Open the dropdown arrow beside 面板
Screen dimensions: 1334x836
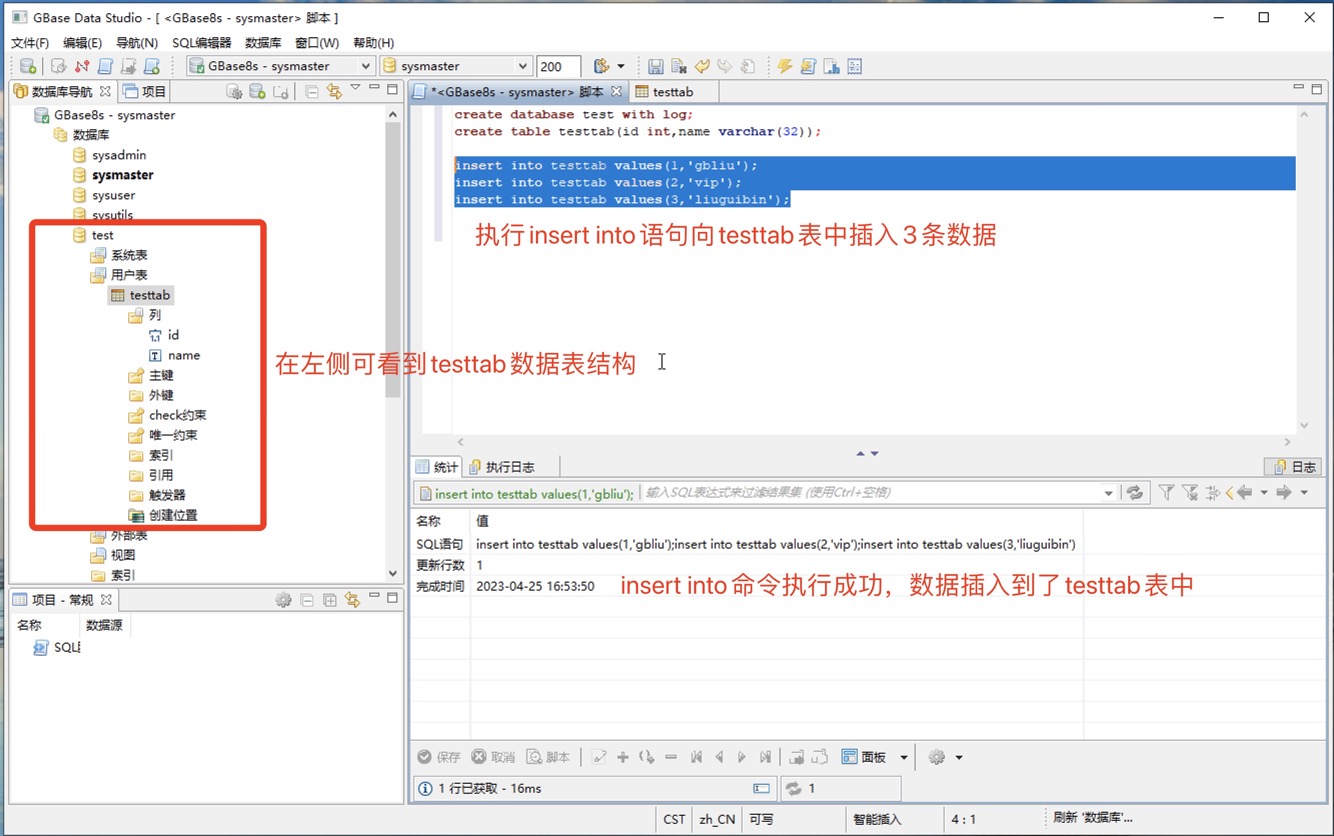(x=904, y=757)
